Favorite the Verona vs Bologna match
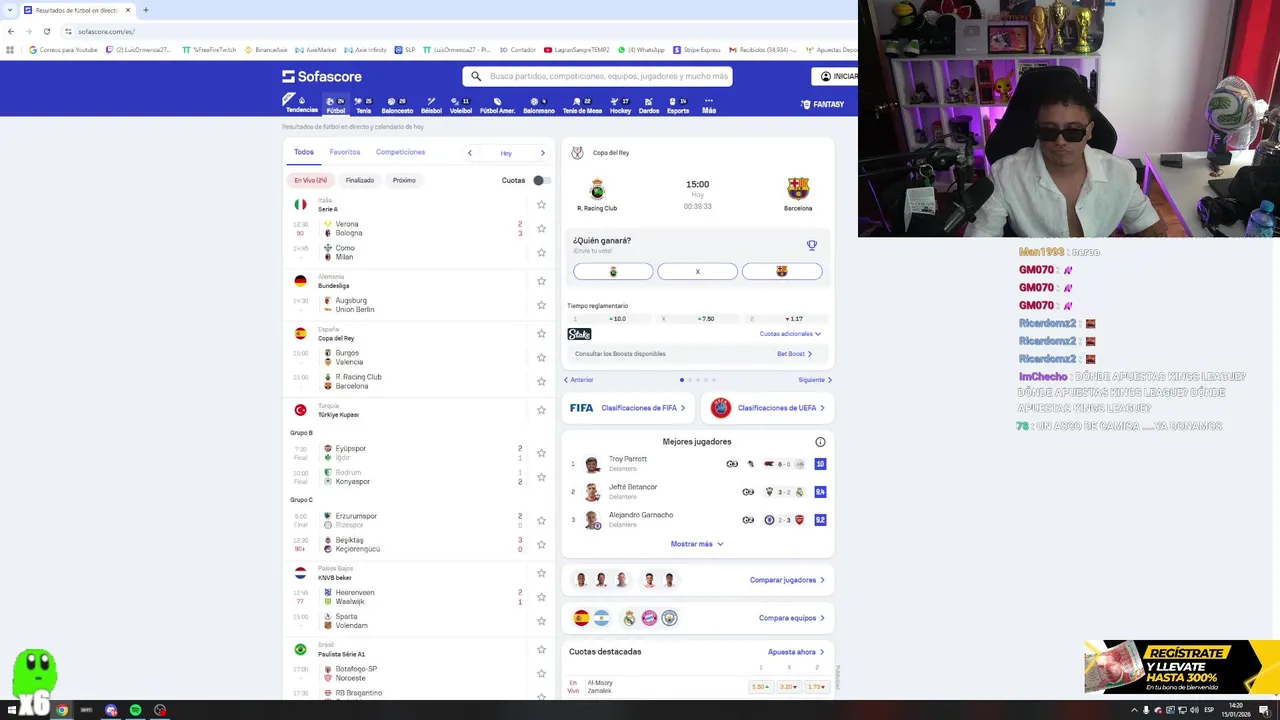This screenshot has height=720, width=1280. pos(541,228)
